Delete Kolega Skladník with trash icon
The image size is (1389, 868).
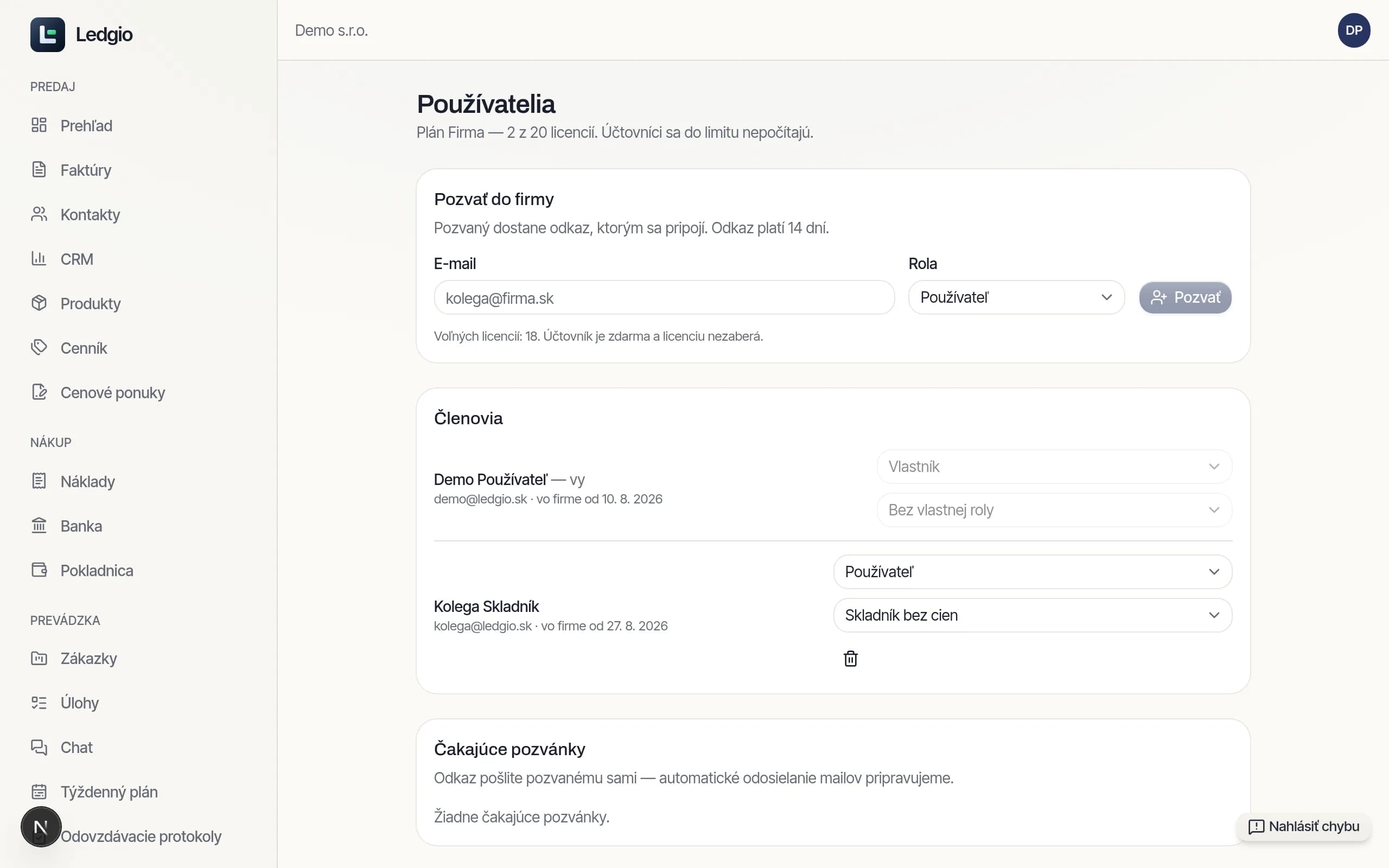(x=851, y=659)
